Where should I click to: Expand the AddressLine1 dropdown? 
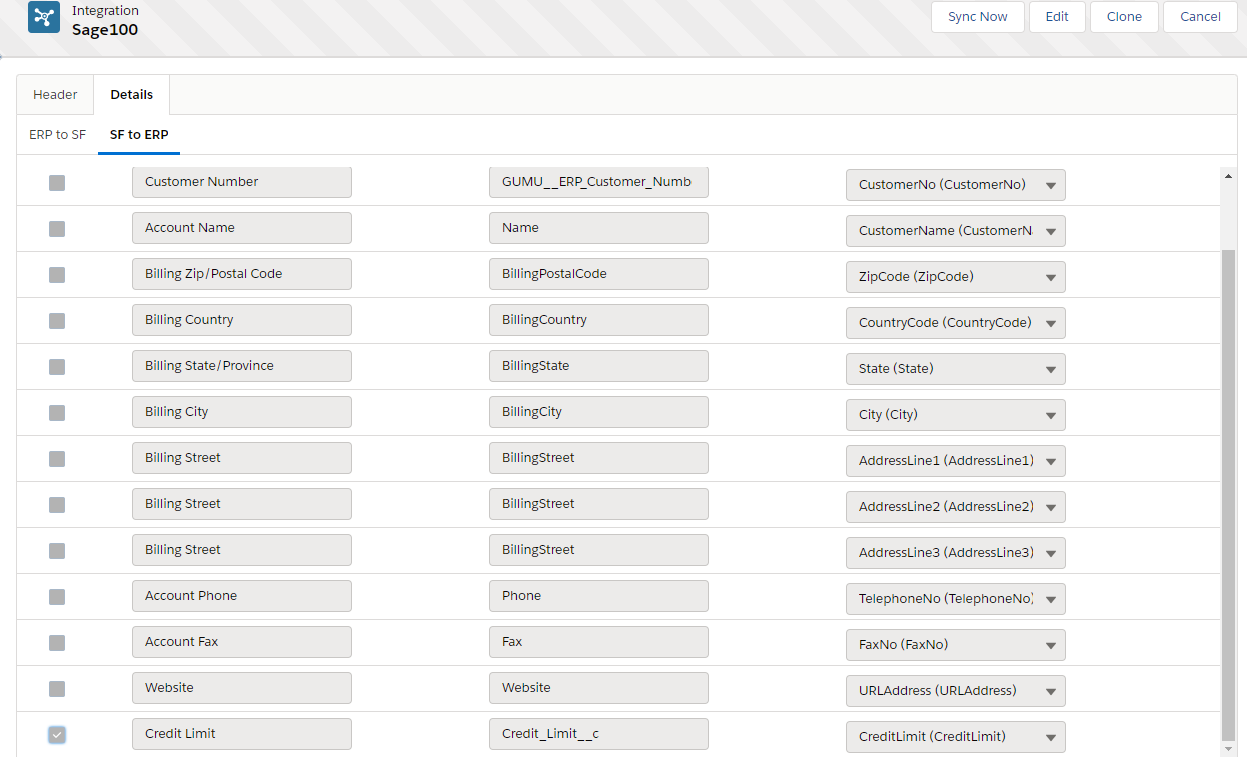(x=955, y=461)
